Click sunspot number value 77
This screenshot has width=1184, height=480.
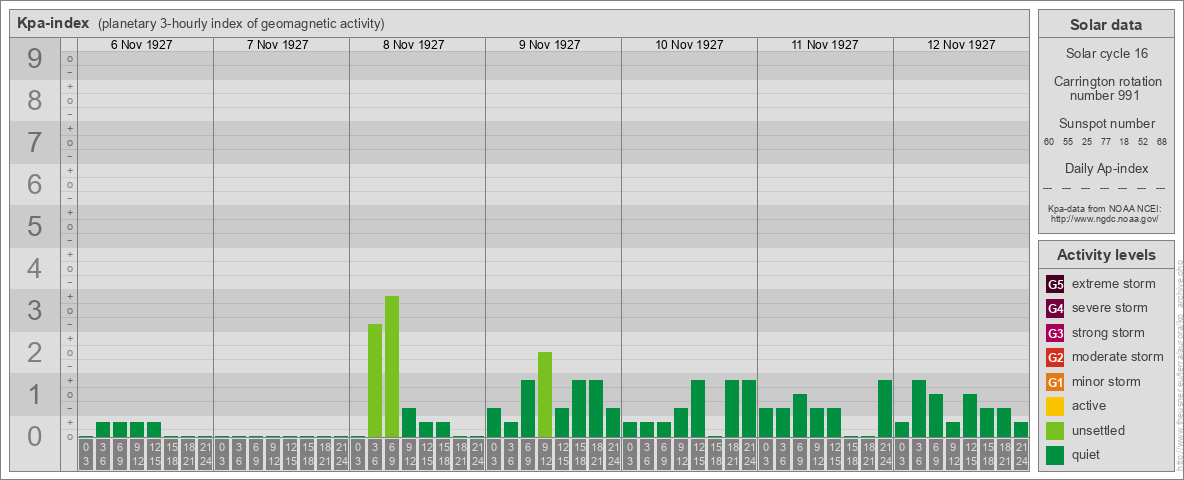(1105, 142)
